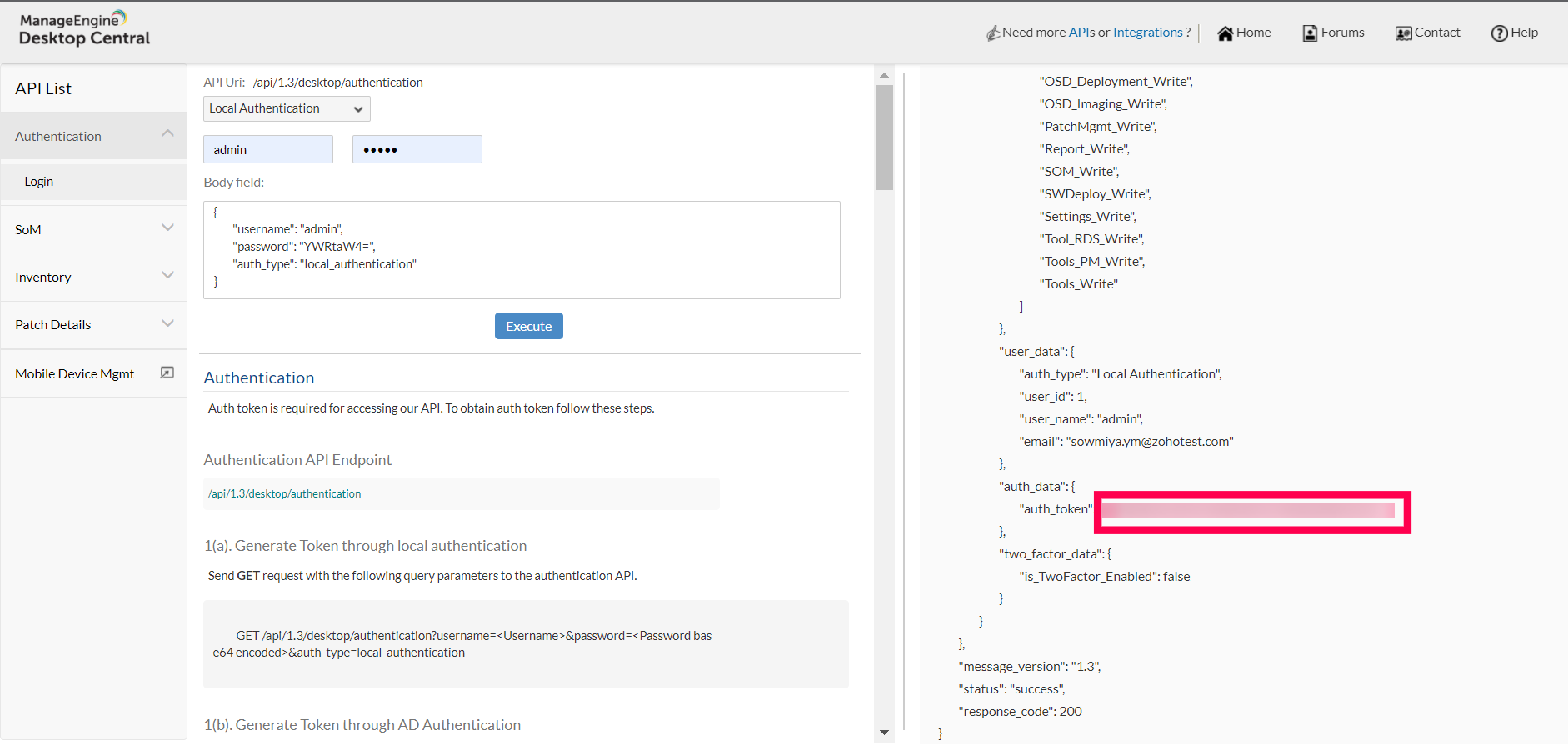This screenshot has height=756, width=1568.
Task: Click the home icon in header
Action: pos(1225,33)
